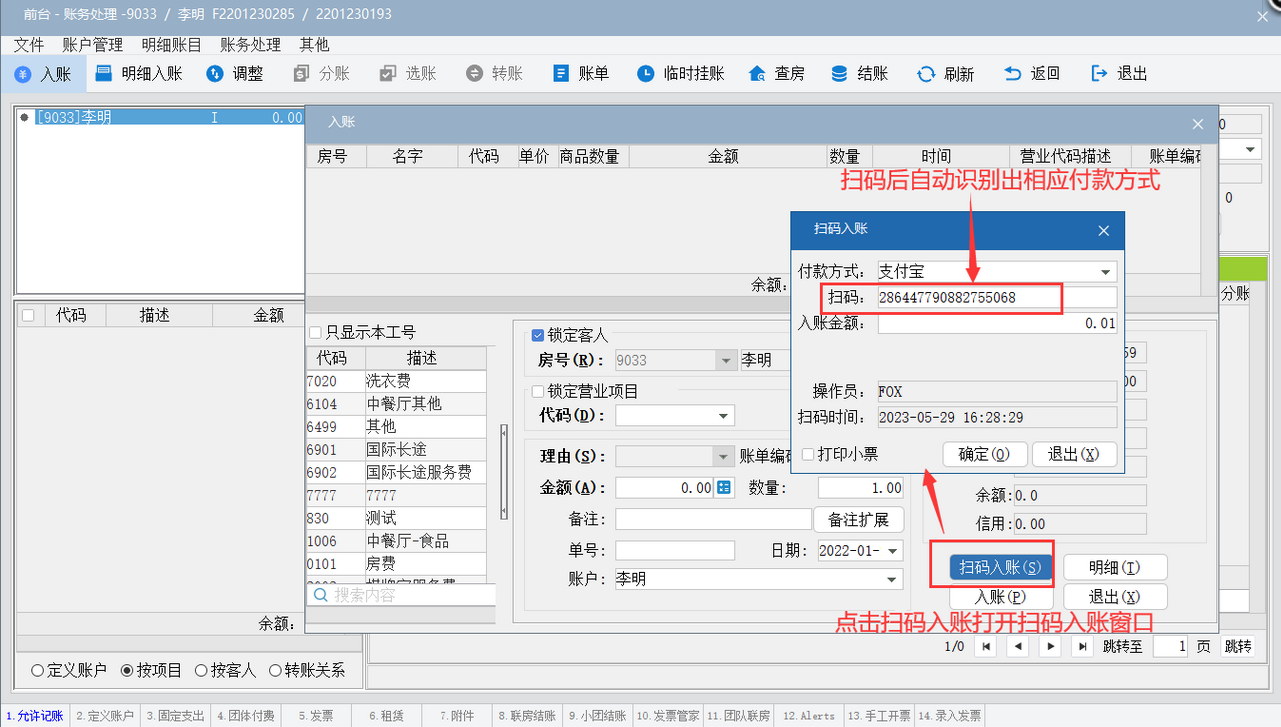Expand the 账户 李明 dropdown

[893, 579]
